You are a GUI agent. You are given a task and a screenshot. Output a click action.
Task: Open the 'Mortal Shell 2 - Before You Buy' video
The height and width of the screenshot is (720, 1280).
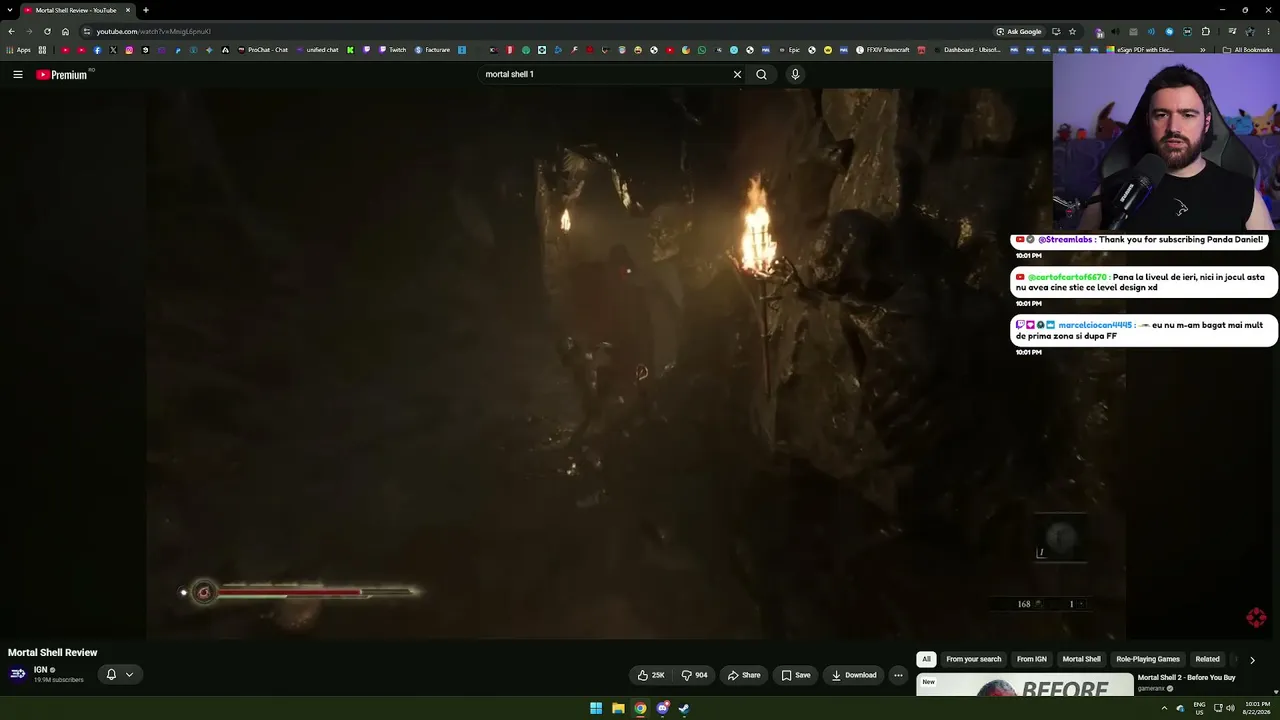coord(1186,678)
